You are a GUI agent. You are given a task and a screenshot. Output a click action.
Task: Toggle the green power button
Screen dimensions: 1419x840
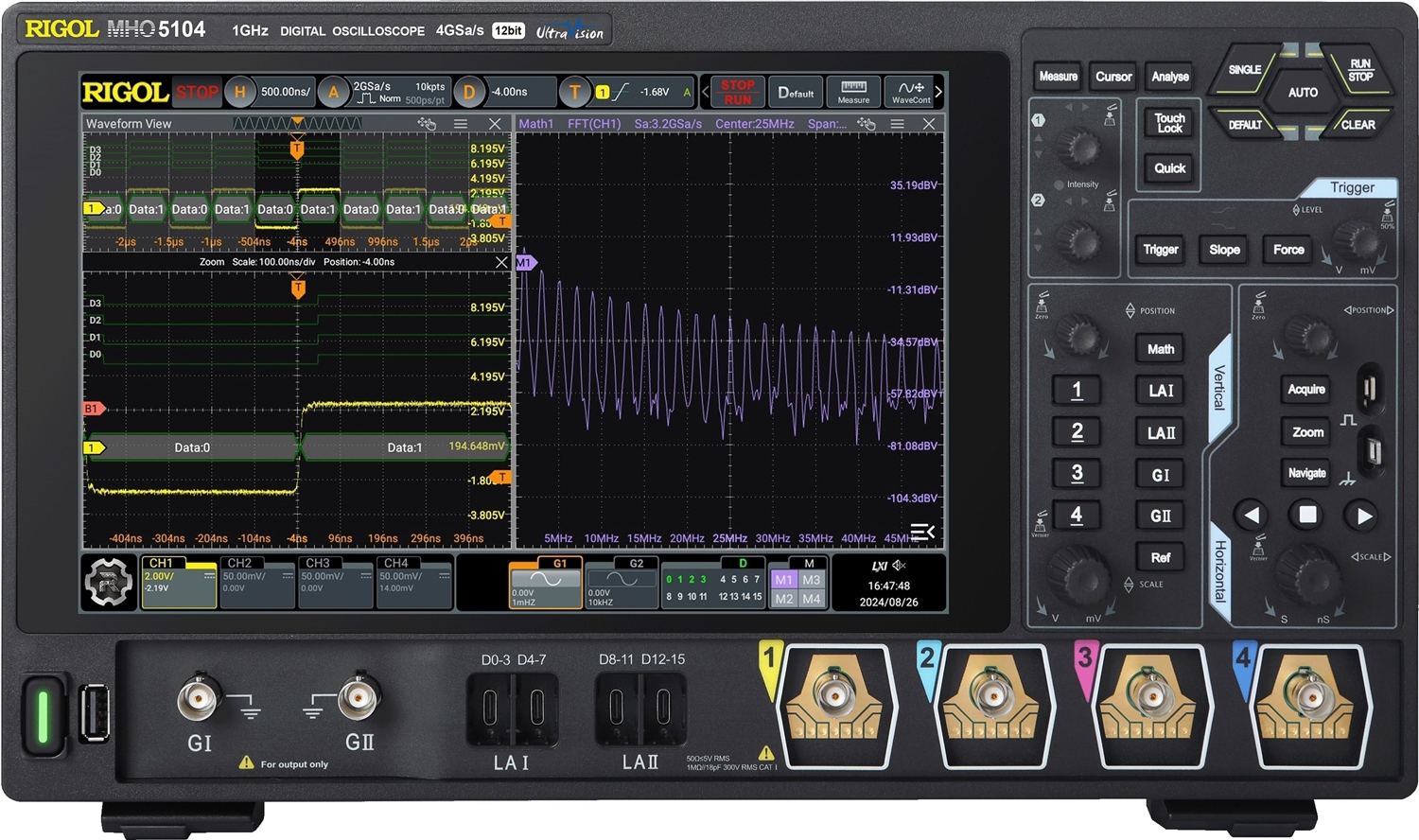click(43, 716)
